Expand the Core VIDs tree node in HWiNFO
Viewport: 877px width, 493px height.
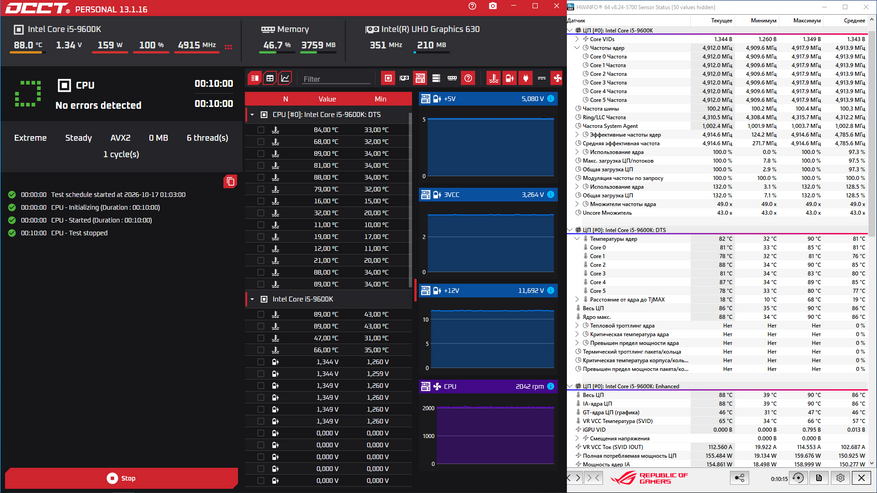coord(577,39)
